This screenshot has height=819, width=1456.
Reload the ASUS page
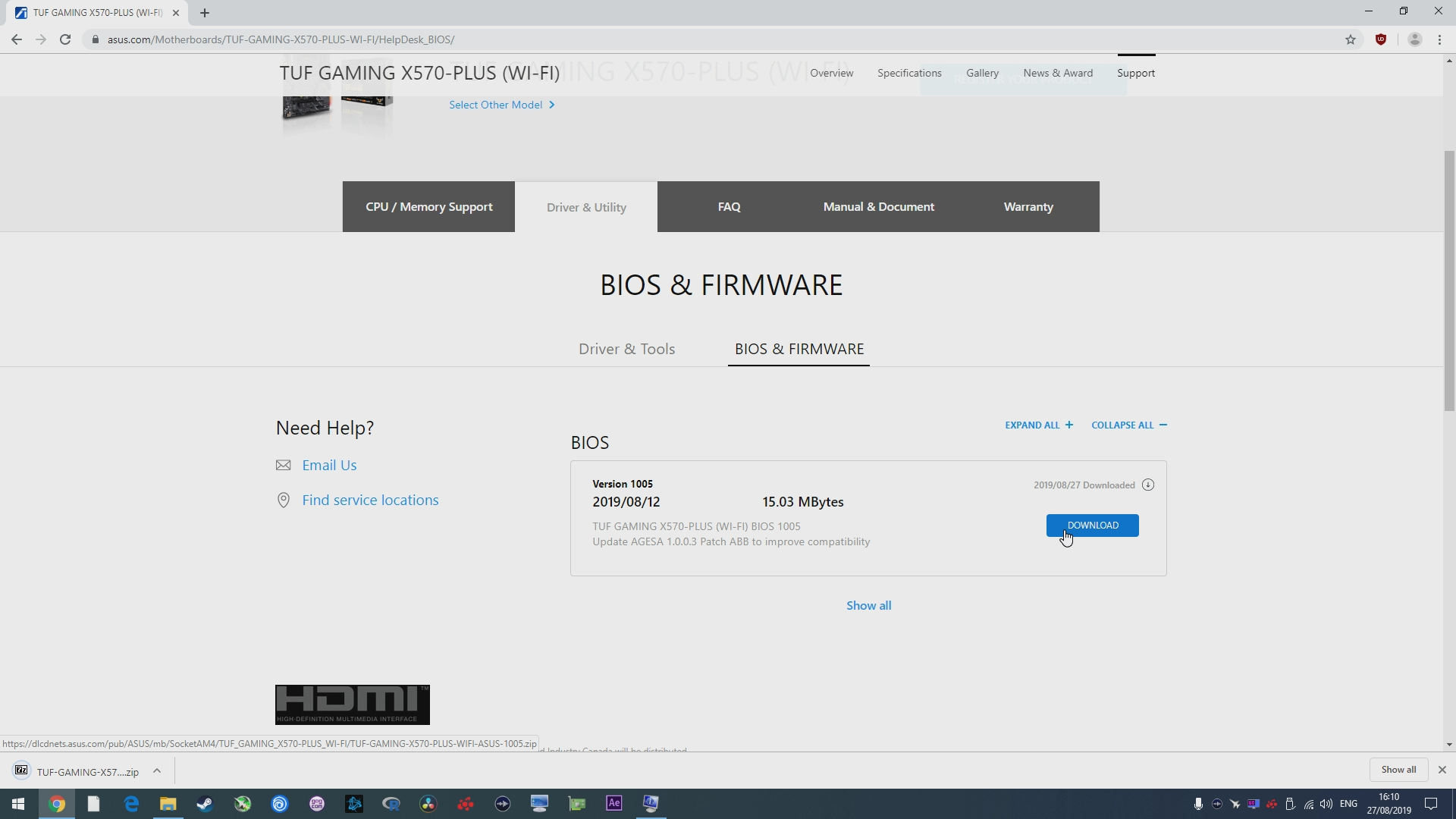click(x=65, y=39)
